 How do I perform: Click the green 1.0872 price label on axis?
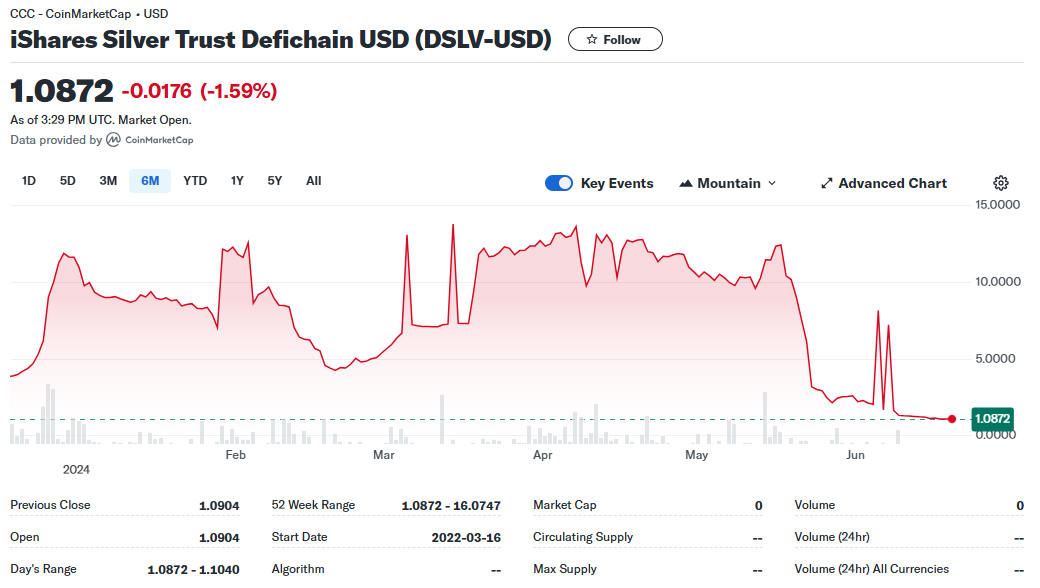click(x=993, y=419)
